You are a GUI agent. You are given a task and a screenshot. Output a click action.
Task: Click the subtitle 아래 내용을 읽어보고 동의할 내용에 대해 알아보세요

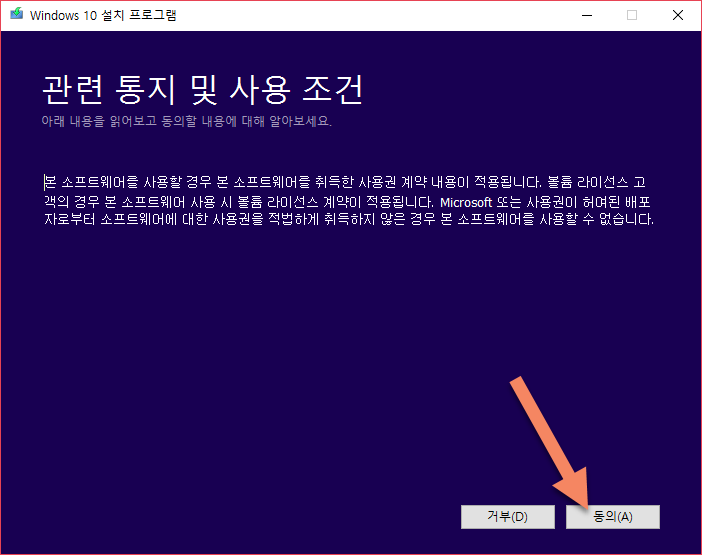[186, 121]
